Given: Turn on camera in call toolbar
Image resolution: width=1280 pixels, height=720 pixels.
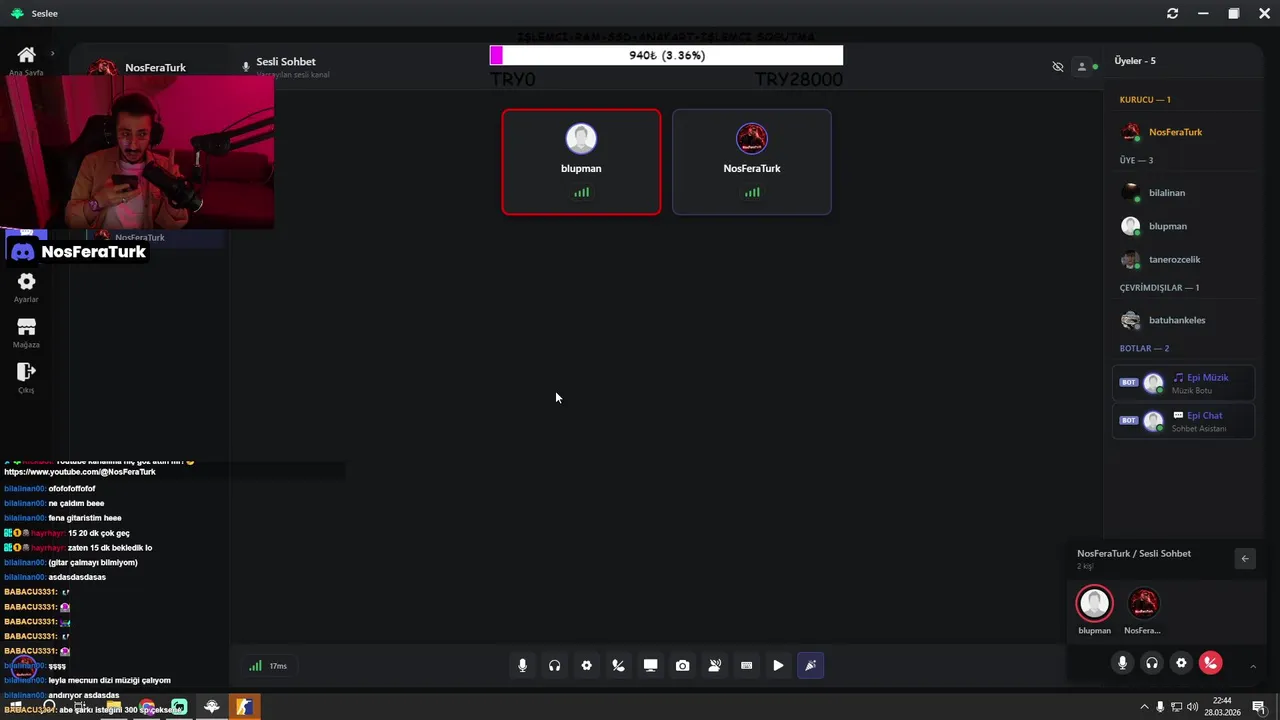Looking at the screenshot, I should coord(682,666).
